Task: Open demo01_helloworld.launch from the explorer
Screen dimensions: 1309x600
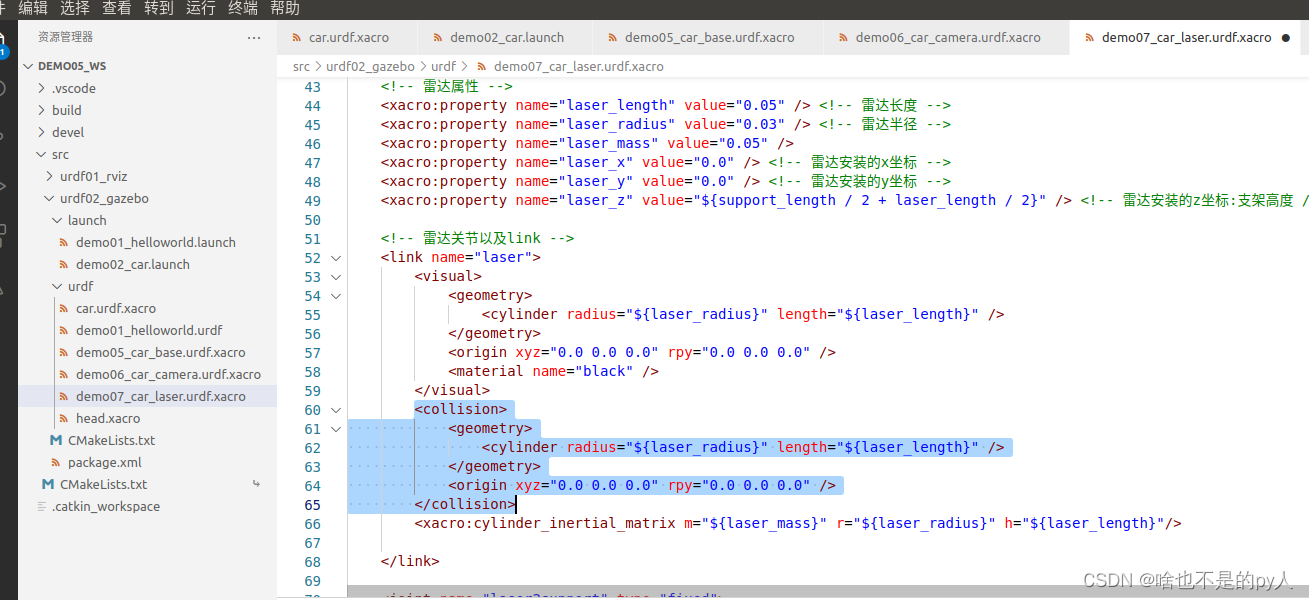Action: point(156,242)
